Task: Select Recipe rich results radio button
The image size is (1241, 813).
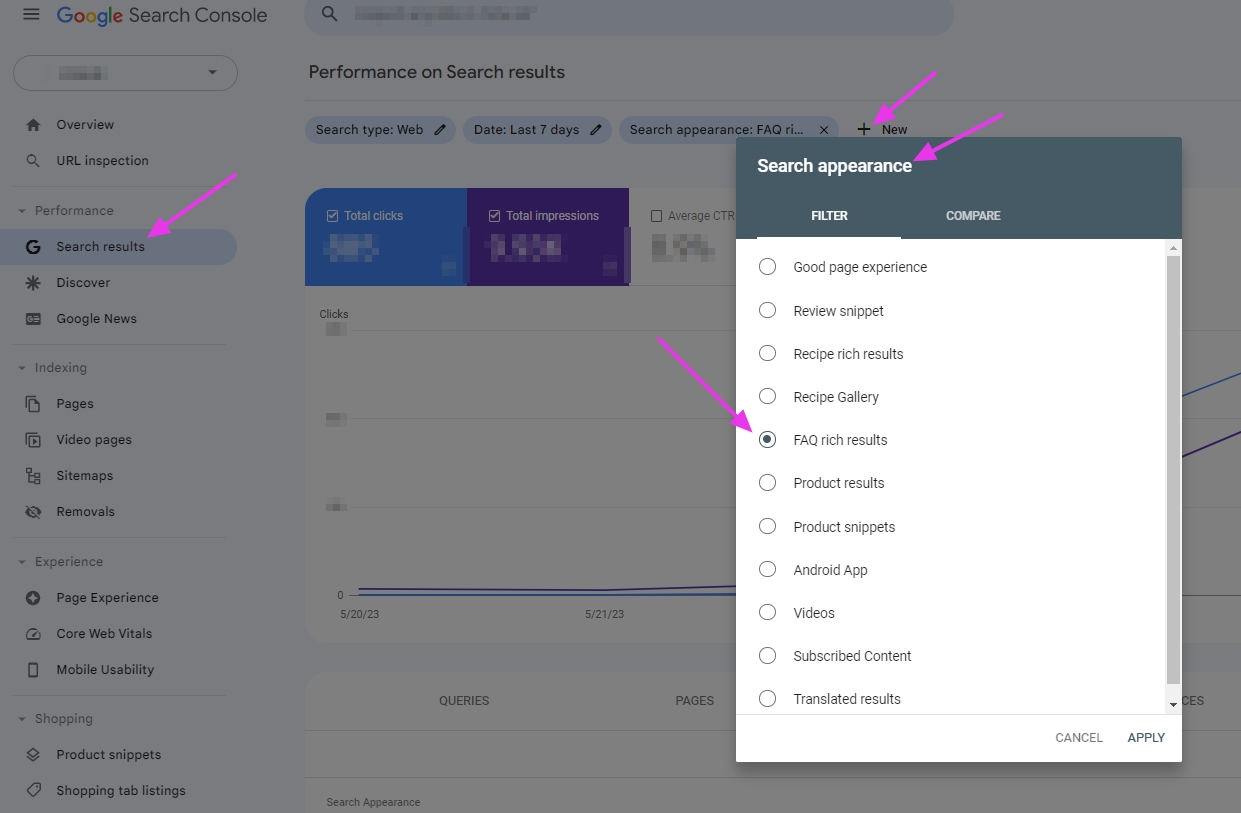Action: pos(767,353)
